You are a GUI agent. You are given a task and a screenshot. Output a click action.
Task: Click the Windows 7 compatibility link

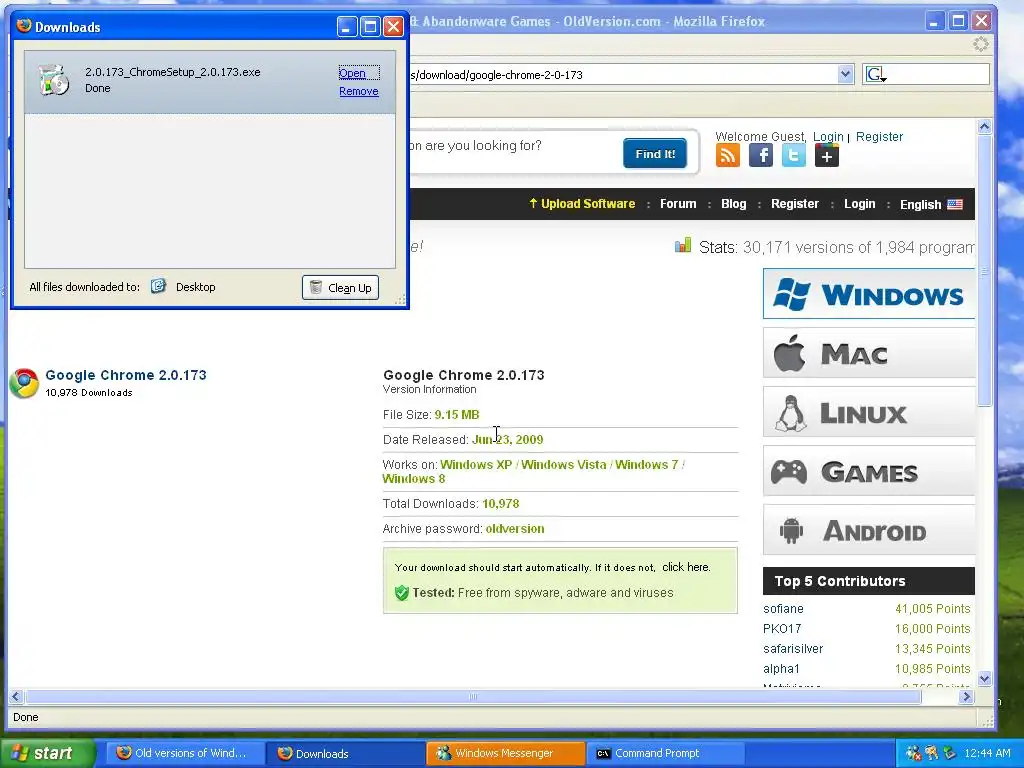647,464
